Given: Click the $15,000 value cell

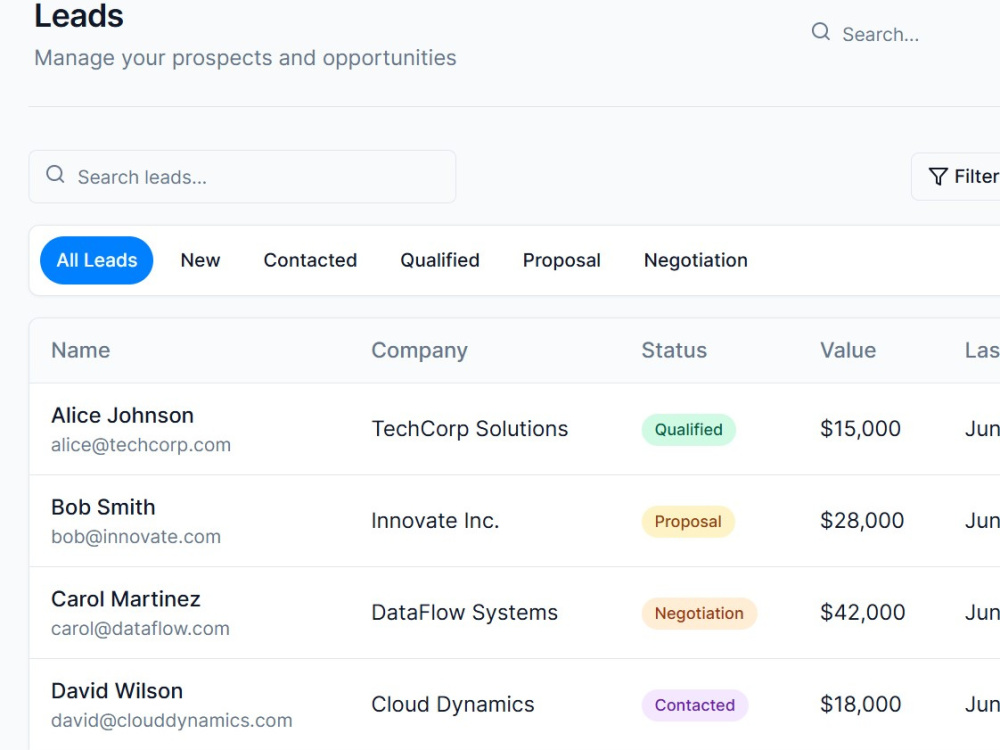Looking at the screenshot, I should 860,429.
